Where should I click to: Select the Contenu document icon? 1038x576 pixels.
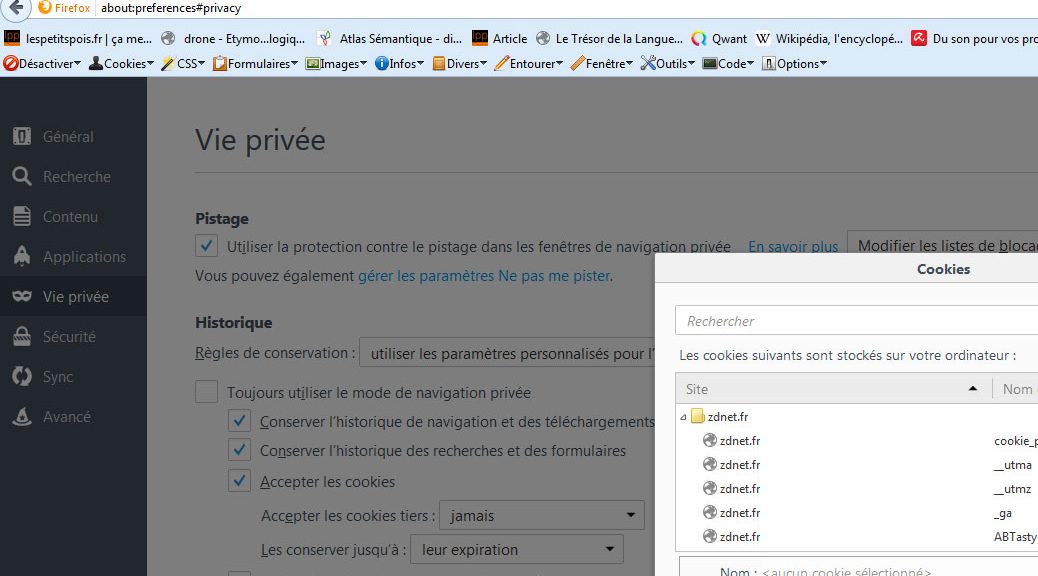(x=22, y=217)
